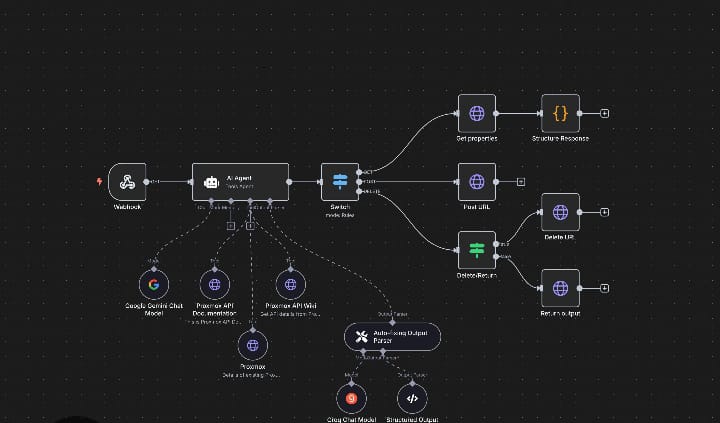This screenshot has height=423, width=720.
Task: Click the Switch node top output connector
Action: (x=359, y=172)
